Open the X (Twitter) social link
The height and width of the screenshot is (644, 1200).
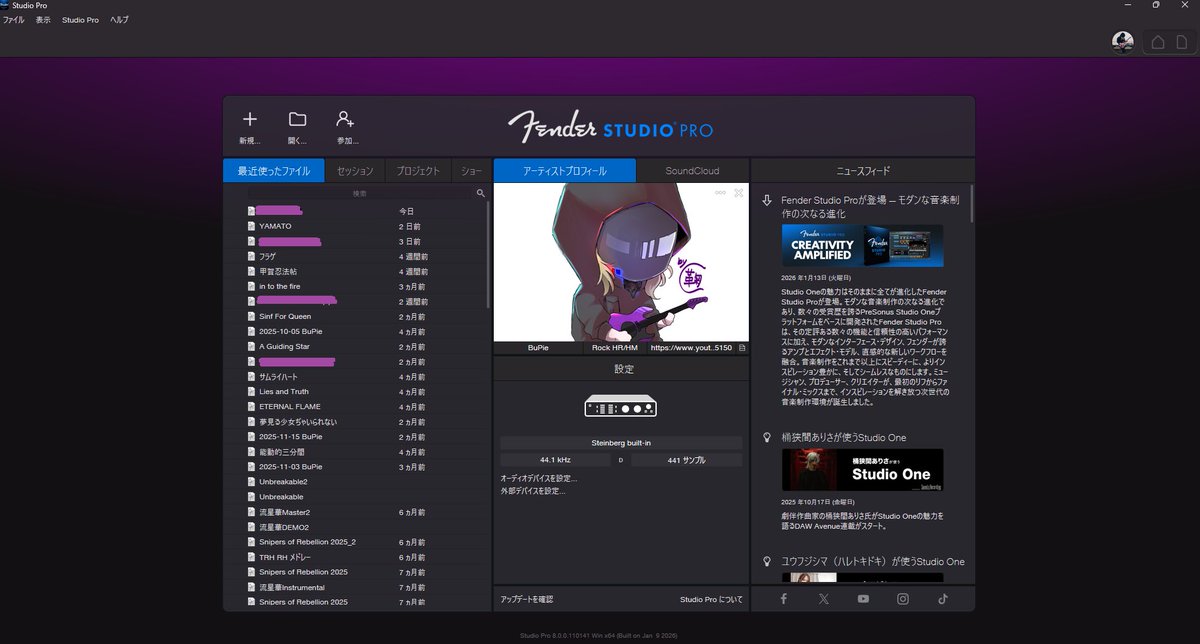[x=823, y=599]
